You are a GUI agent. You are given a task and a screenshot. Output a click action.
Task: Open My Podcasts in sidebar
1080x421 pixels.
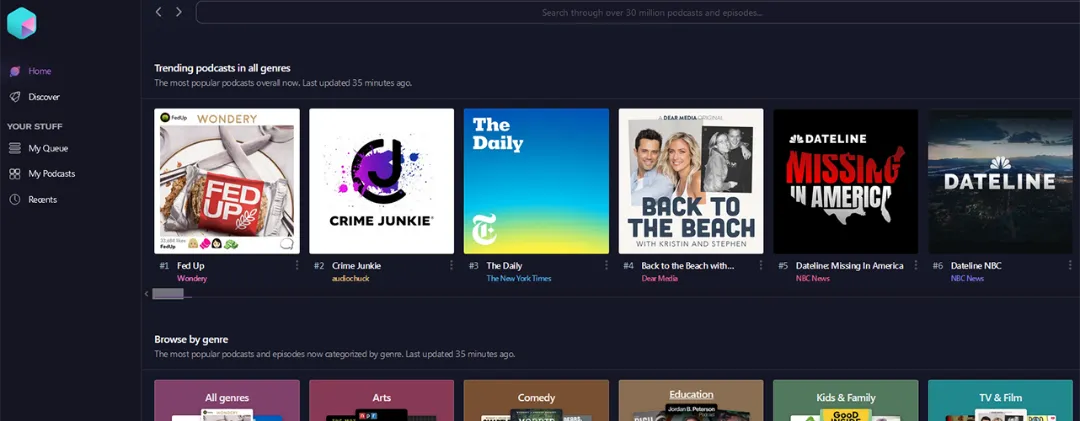tap(52, 174)
